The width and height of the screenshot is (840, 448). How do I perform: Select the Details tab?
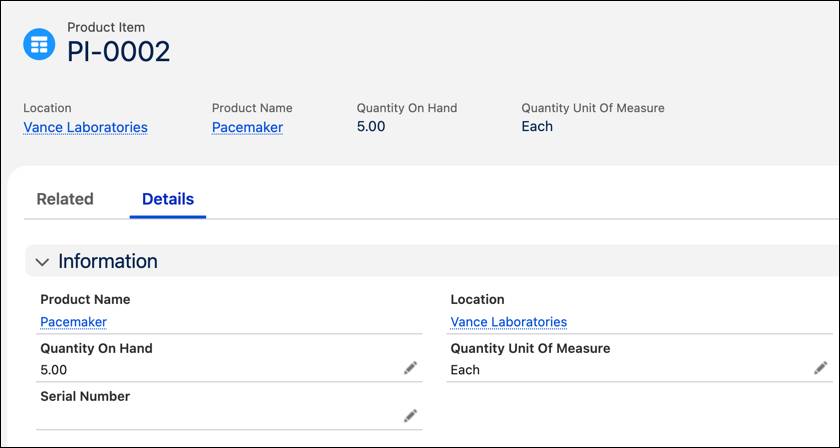point(168,199)
